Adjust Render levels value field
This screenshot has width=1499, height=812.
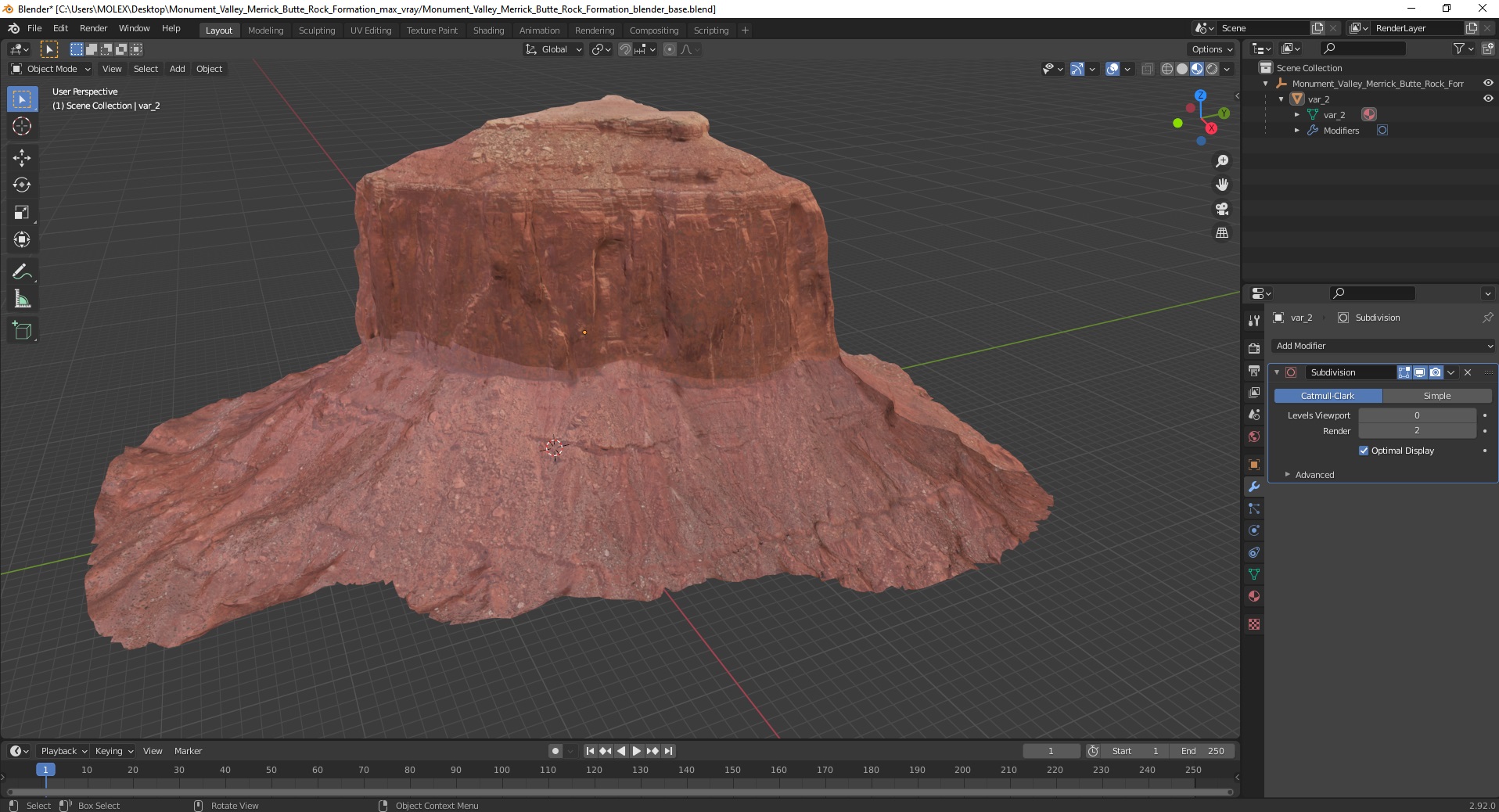tap(1417, 431)
